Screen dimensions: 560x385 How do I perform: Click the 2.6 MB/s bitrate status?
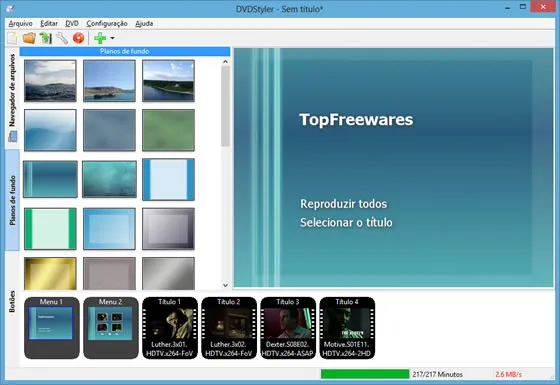click(x=509, y=374)
